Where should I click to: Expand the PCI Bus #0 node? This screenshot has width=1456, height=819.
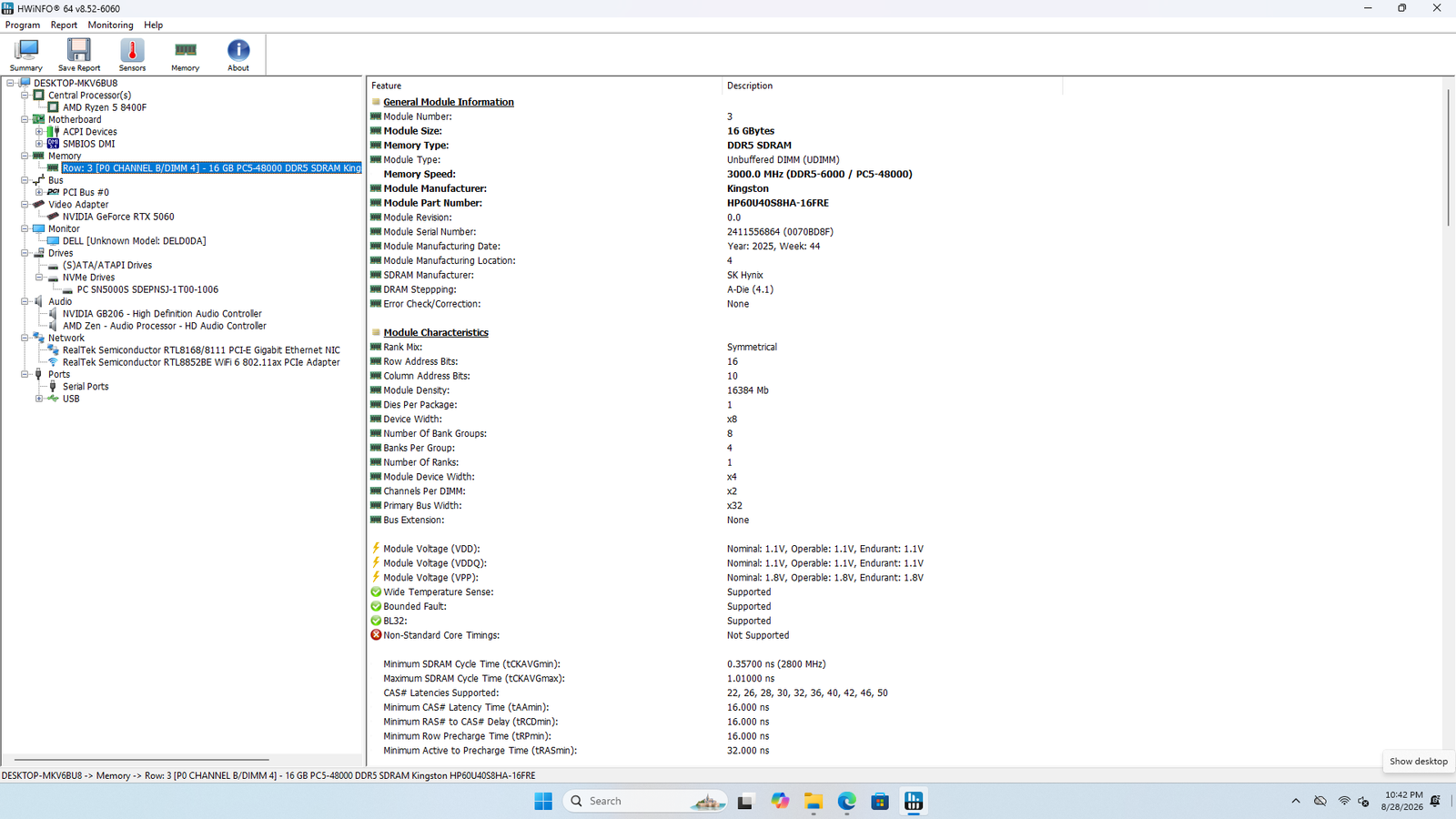tap(39, 192)
